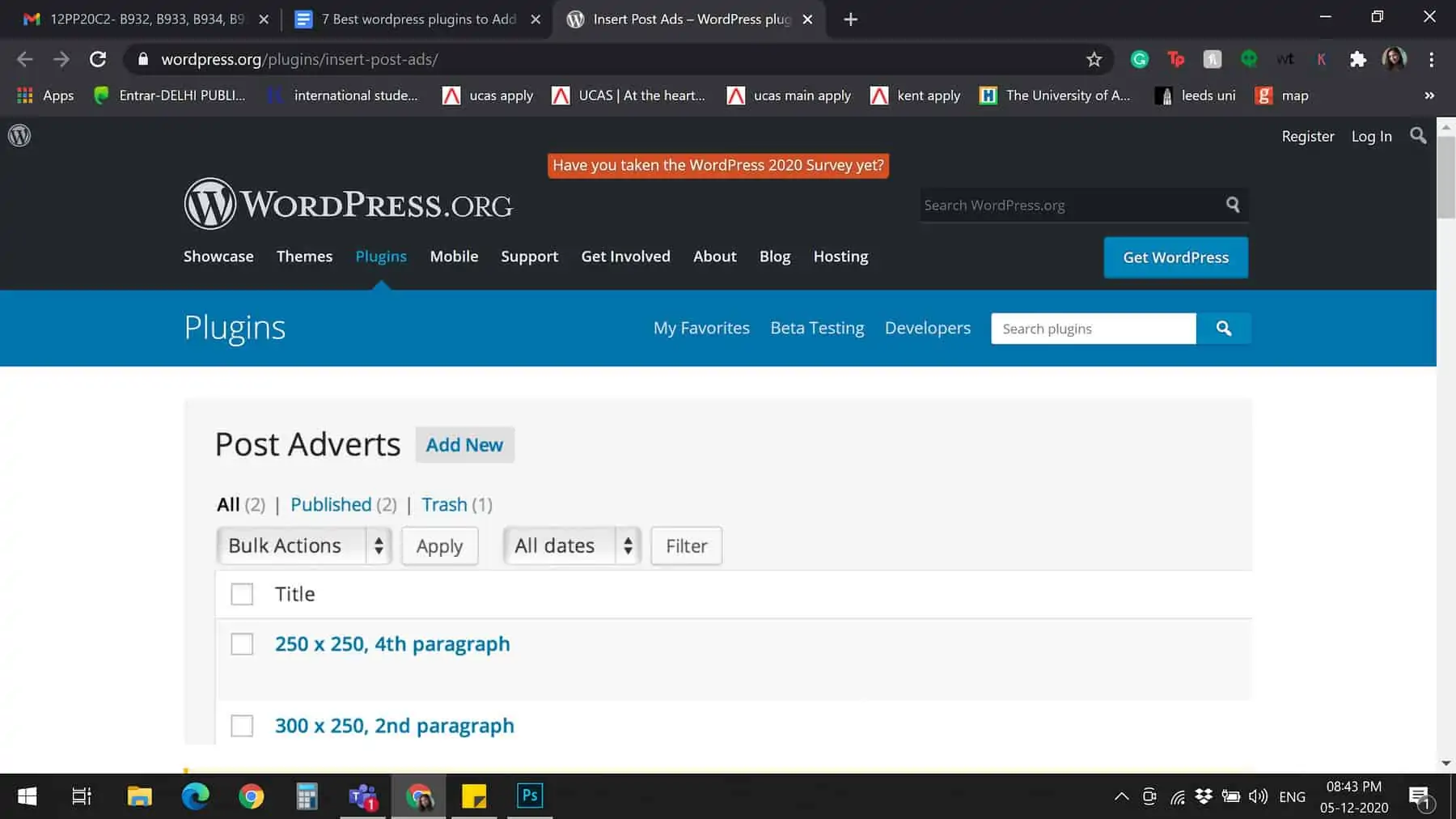Check the 250 x 250, 4th paragraph checkbox
1456x819 pixels.
coord(242,644)
